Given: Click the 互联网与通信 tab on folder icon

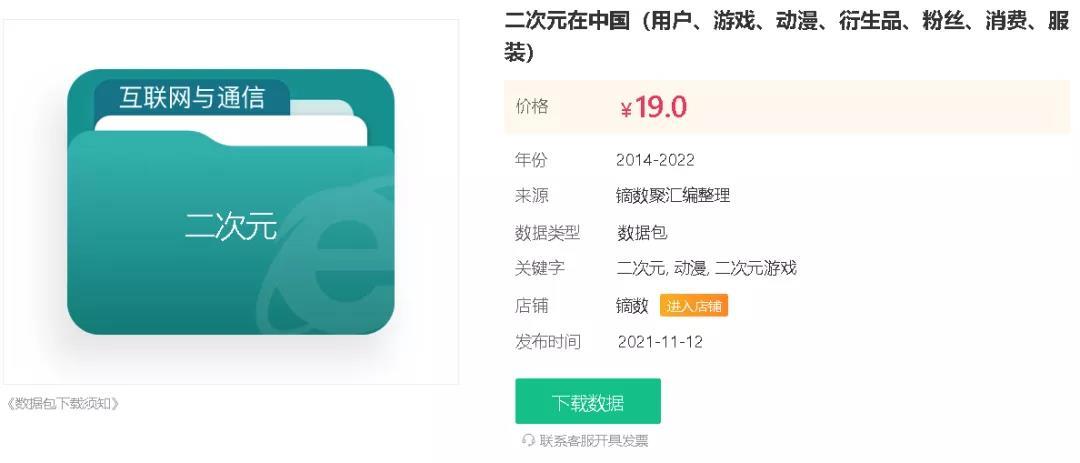Looking at the screenshot, I should [192, 97].
